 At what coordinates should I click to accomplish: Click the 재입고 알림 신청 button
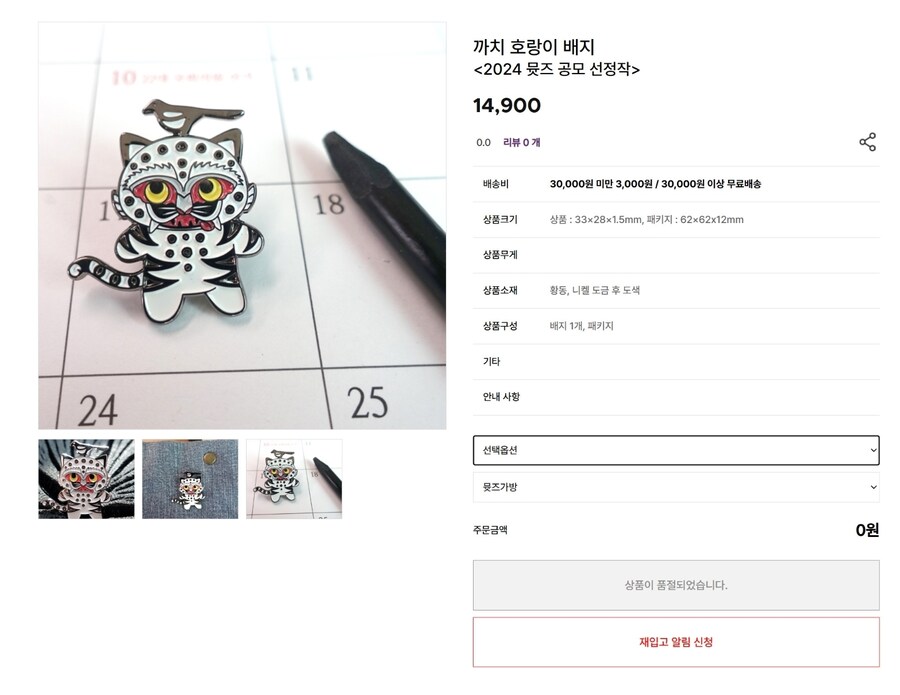click(675, 643)
